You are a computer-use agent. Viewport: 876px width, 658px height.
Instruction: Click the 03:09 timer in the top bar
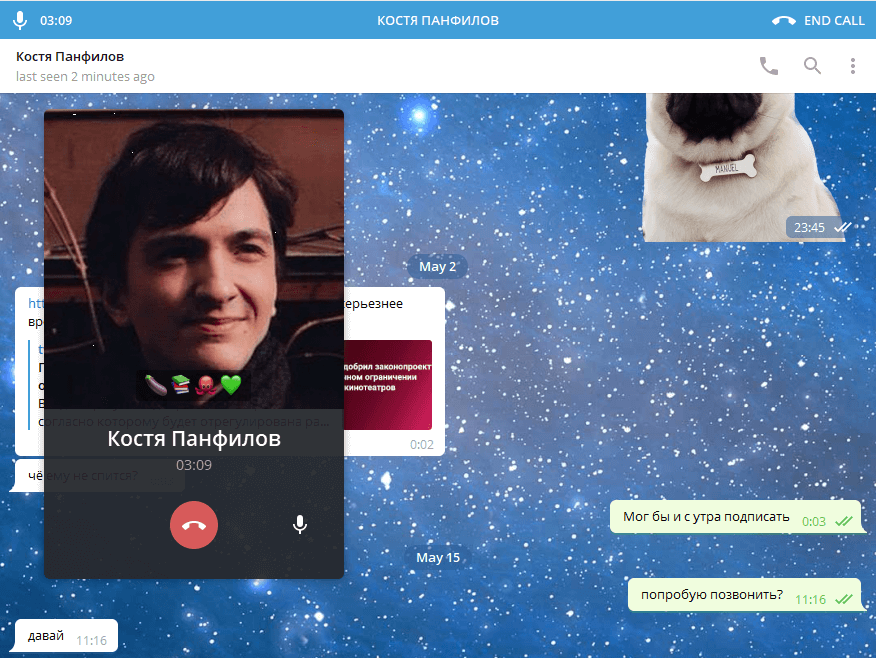click(56, 21)
